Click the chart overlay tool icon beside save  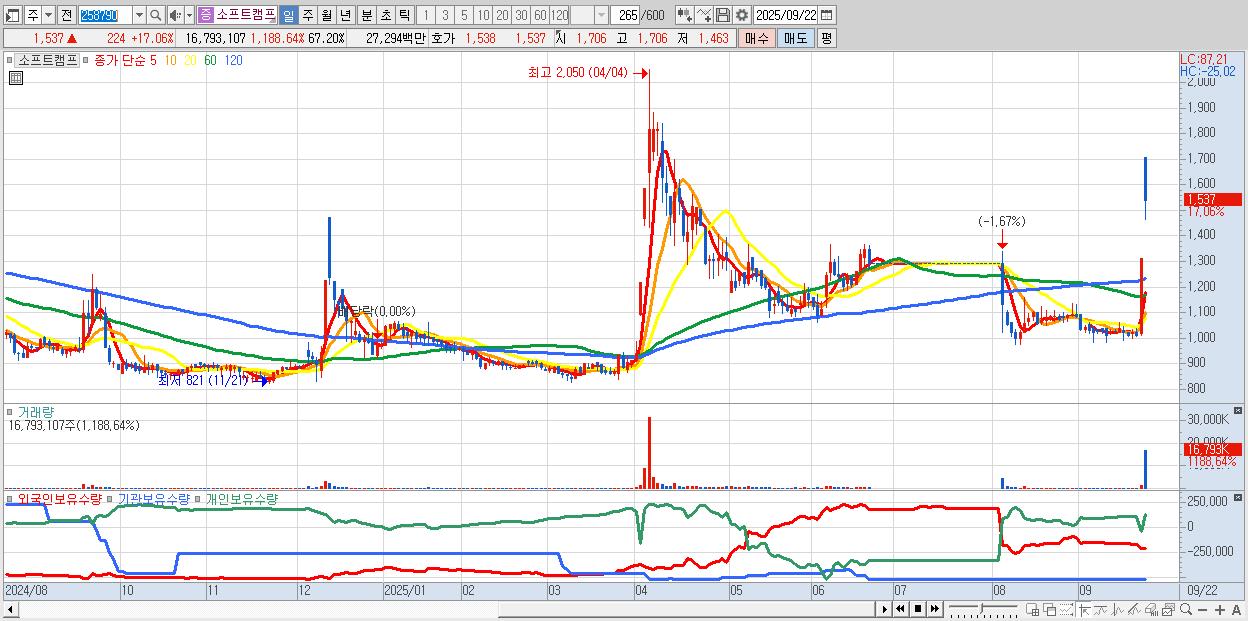click(704, 15)
